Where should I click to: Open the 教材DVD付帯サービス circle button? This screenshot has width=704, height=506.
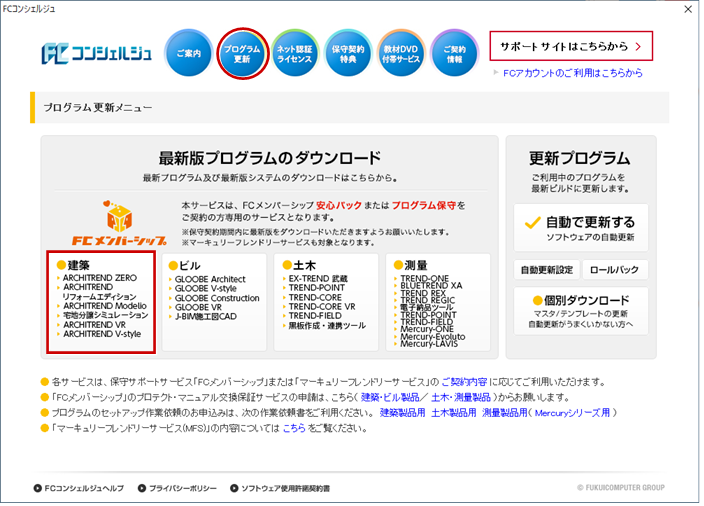pos(401,53)
